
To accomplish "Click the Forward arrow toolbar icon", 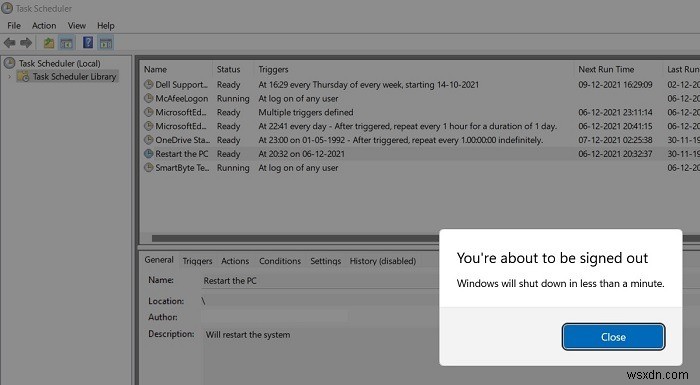I will pyautogui.click(x=26, y=43).
